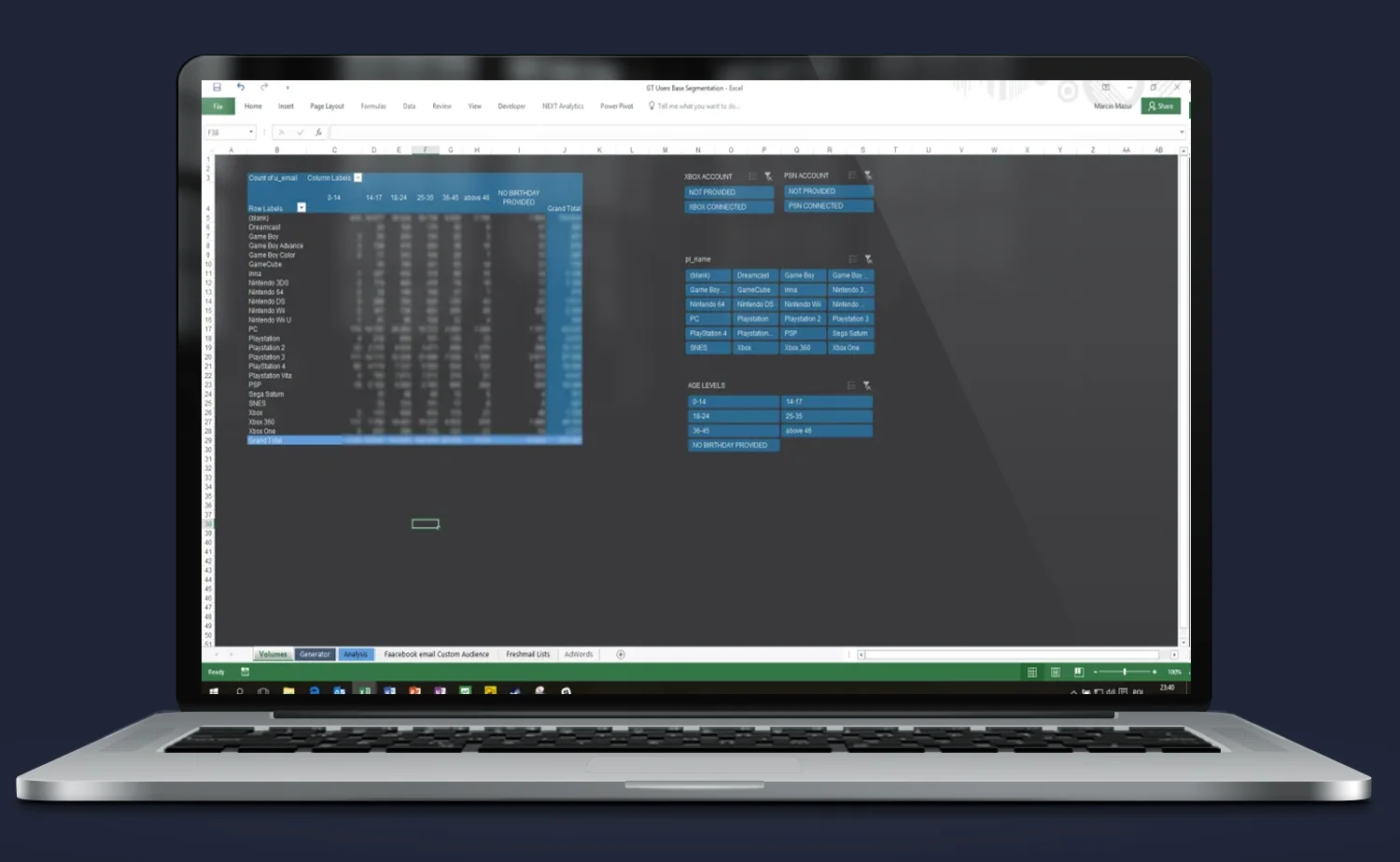
Task: Select NO BIRTHDAY PROVIDED age slicer item
Action: (734, 445)
